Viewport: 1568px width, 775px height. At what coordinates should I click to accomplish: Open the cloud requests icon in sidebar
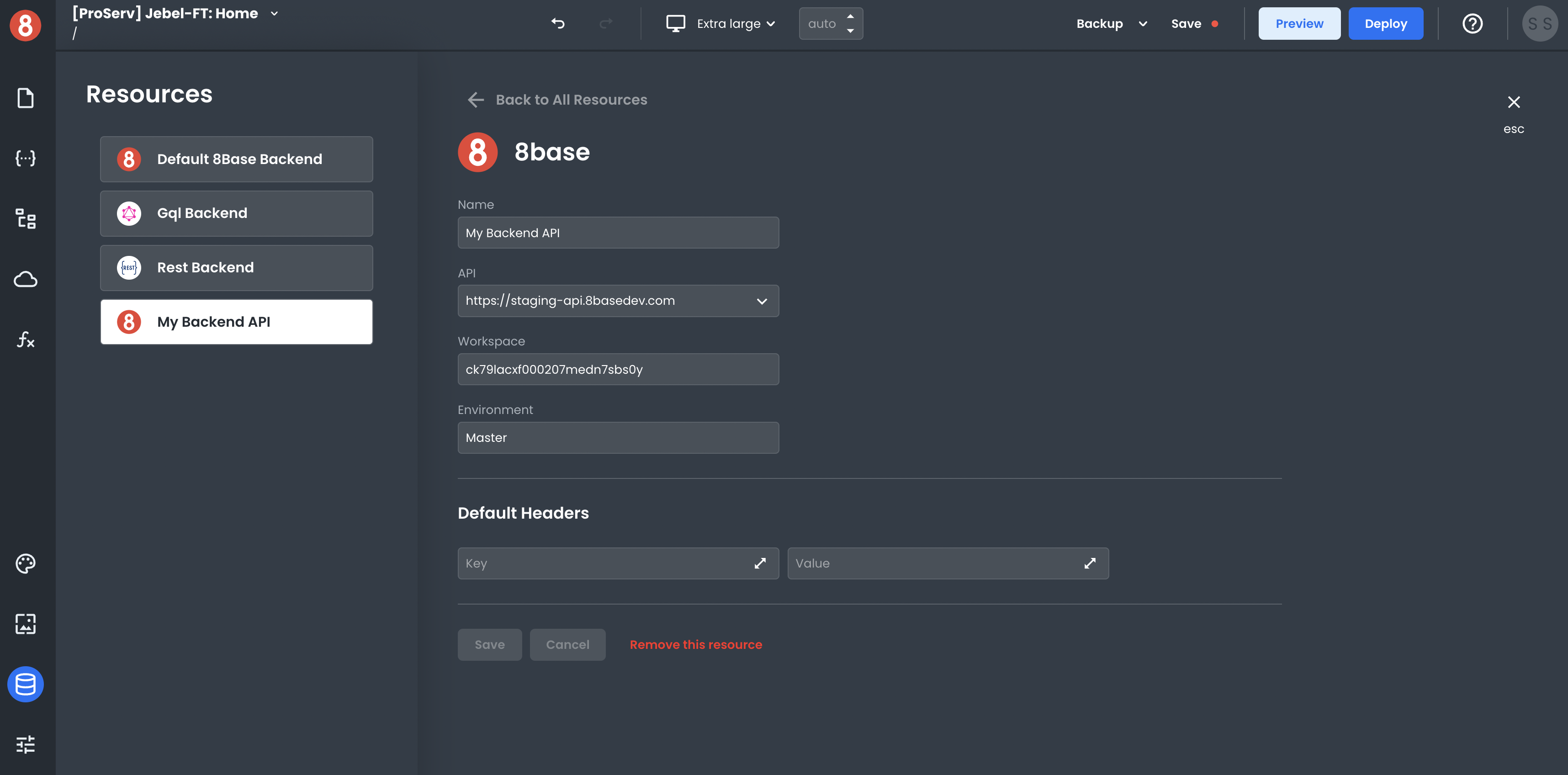(x=25, y=280)
